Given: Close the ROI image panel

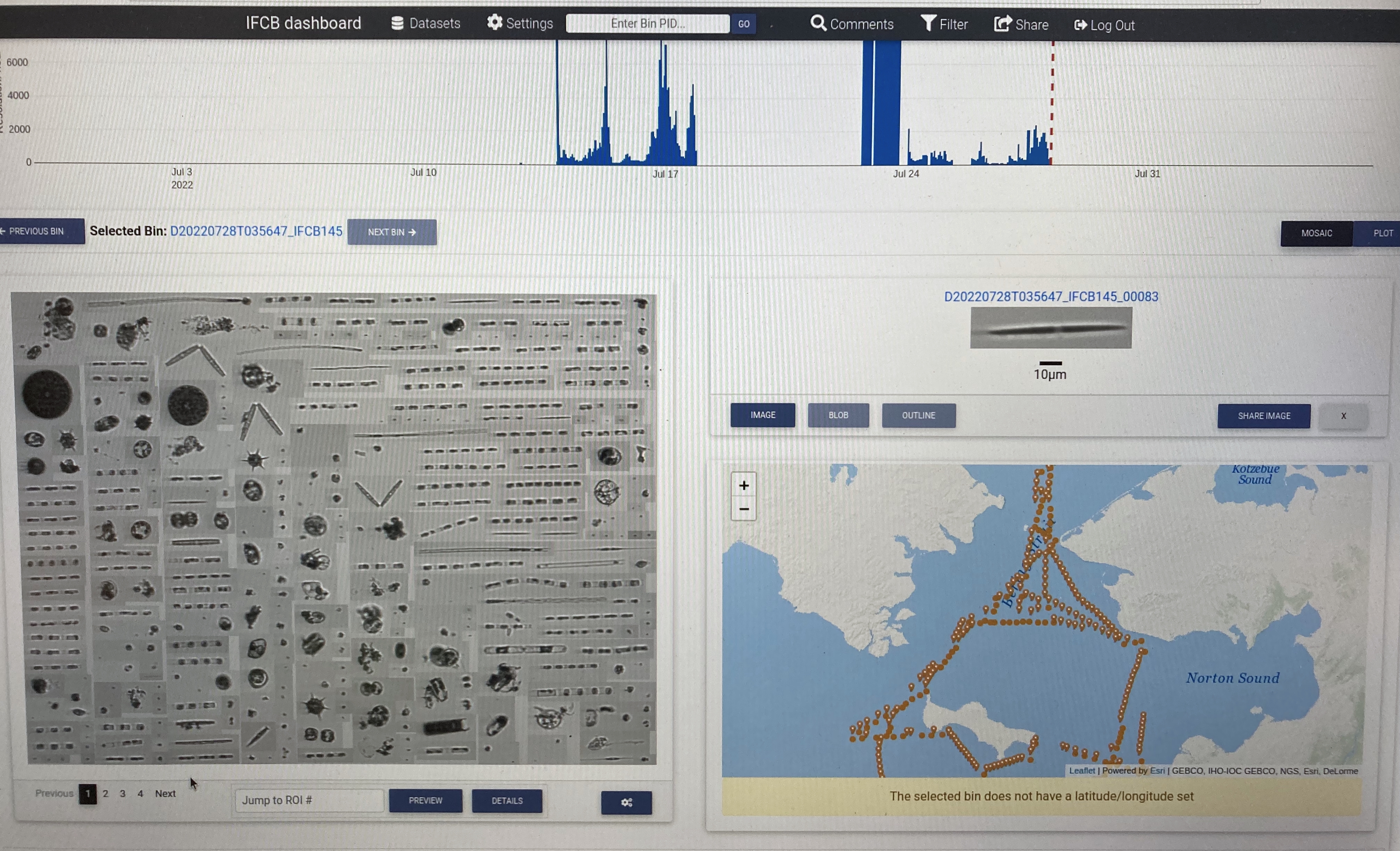Looking at the screenshot, I should click(x=1343, y=416).
